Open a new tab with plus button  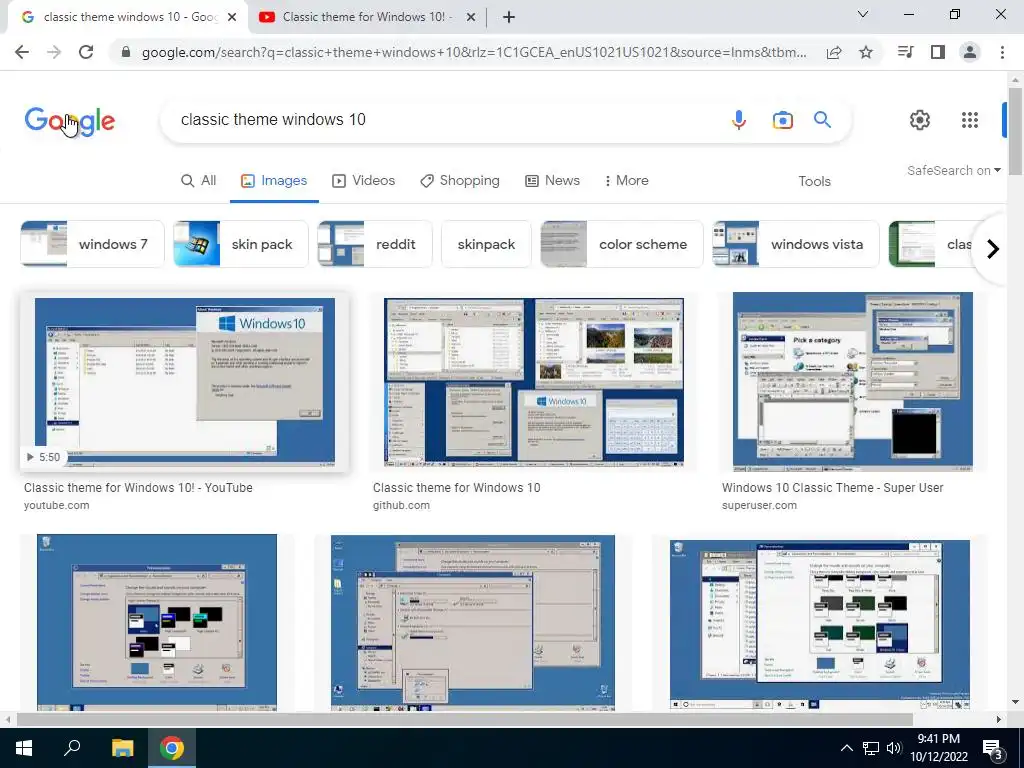pyautogui.click(x=509, y=17)
